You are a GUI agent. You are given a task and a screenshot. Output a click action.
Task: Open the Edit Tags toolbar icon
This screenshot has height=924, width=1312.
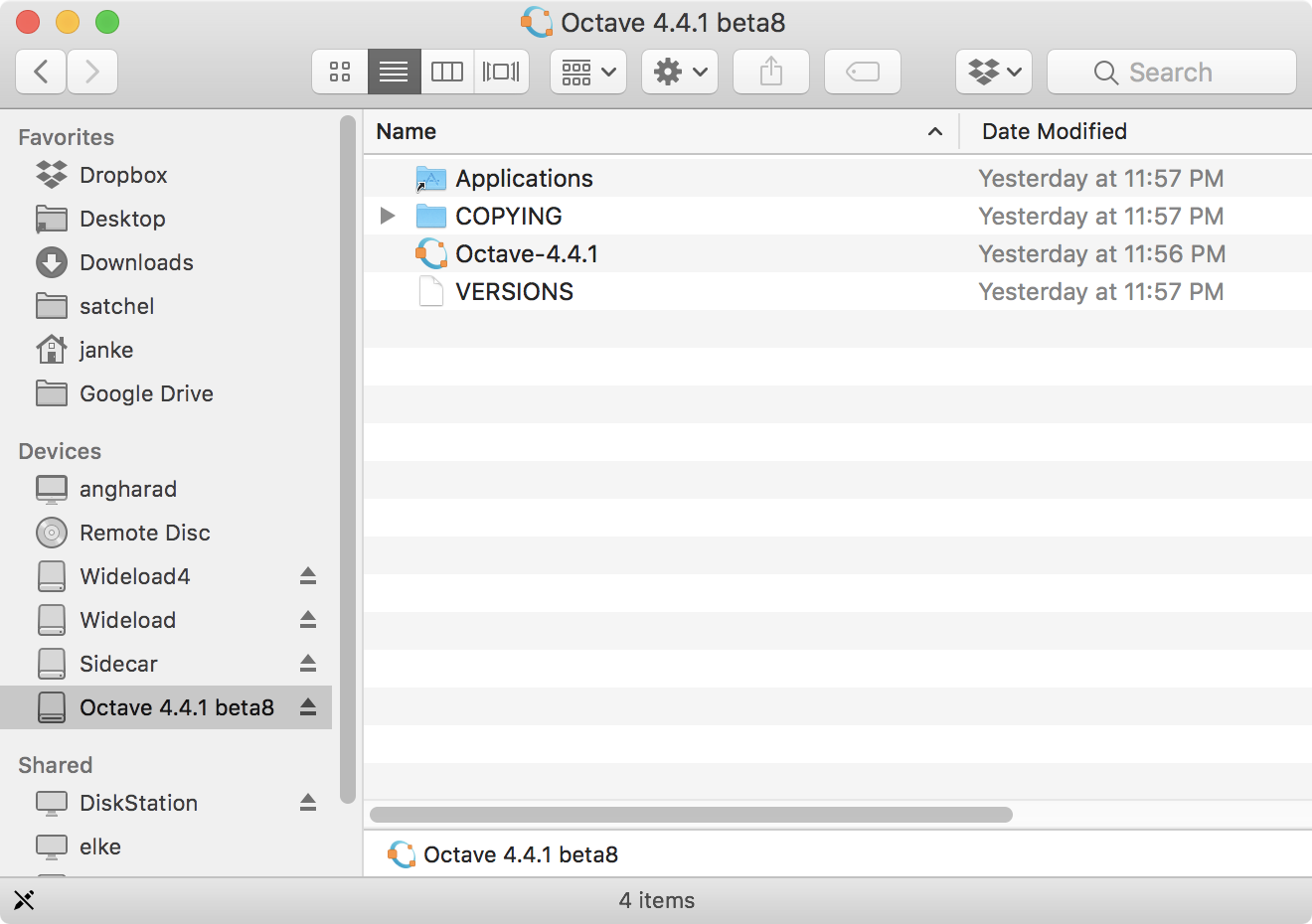coord(861,71)
